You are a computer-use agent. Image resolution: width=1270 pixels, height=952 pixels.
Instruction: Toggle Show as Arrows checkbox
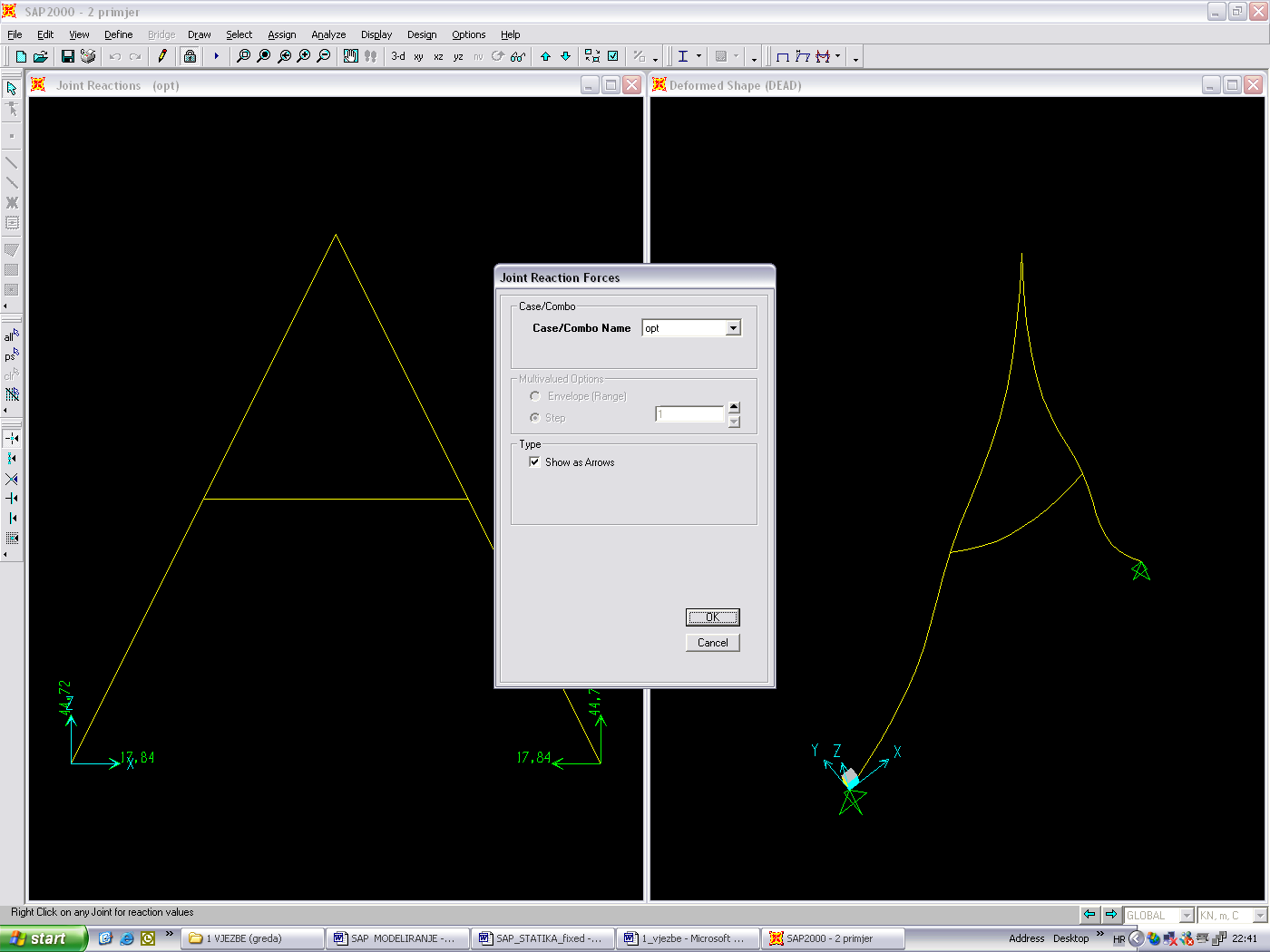click(x=534, y=461)
